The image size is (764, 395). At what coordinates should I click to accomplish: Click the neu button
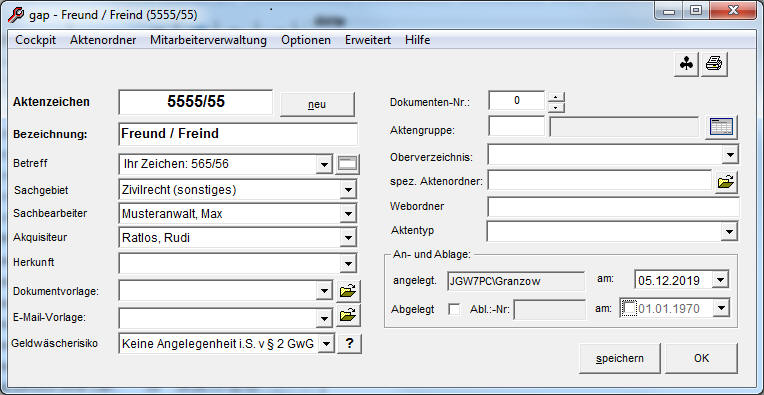pos(317,105)
